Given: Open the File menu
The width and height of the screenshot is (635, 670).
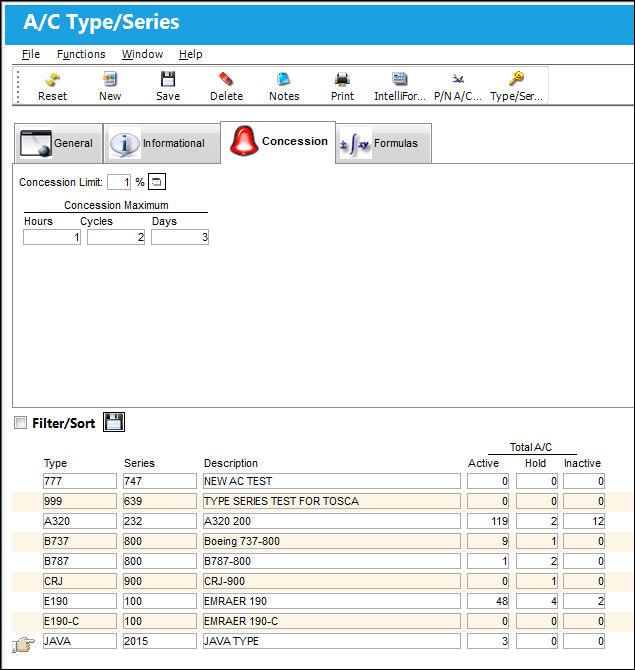Looking at the screenshot, I should 31,54.
